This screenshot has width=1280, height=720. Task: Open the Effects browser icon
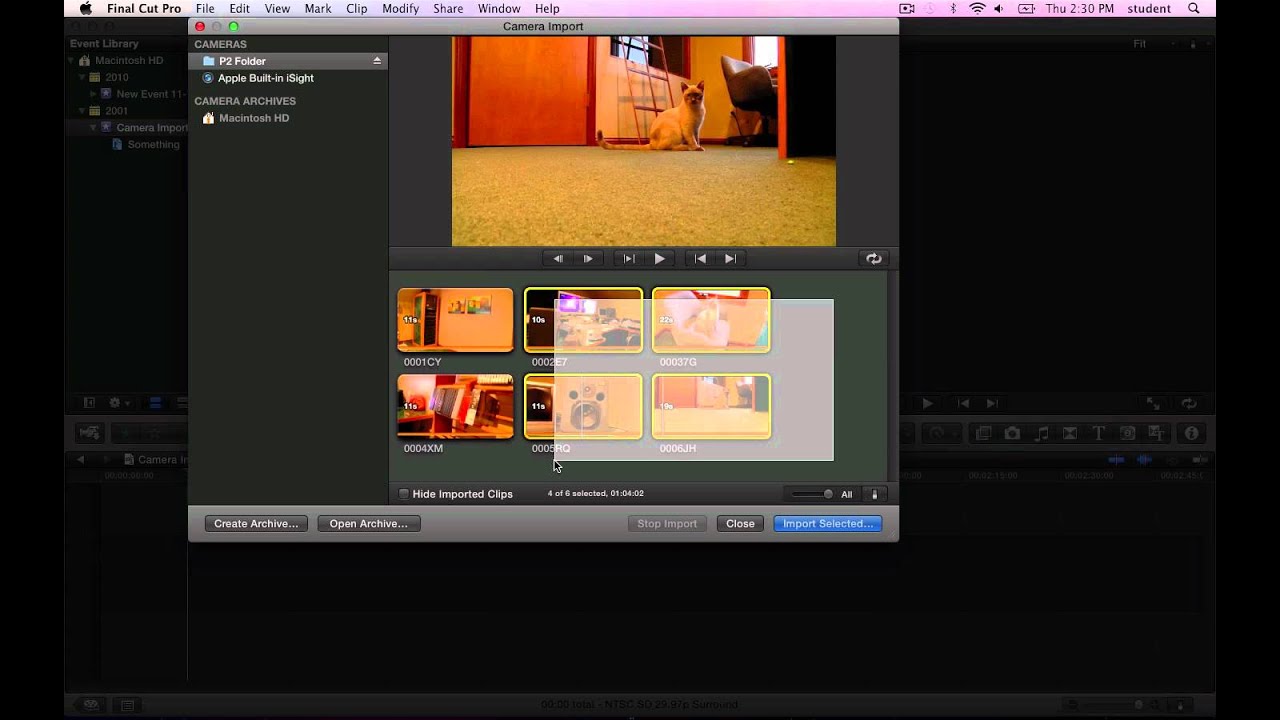coord(983,433)
